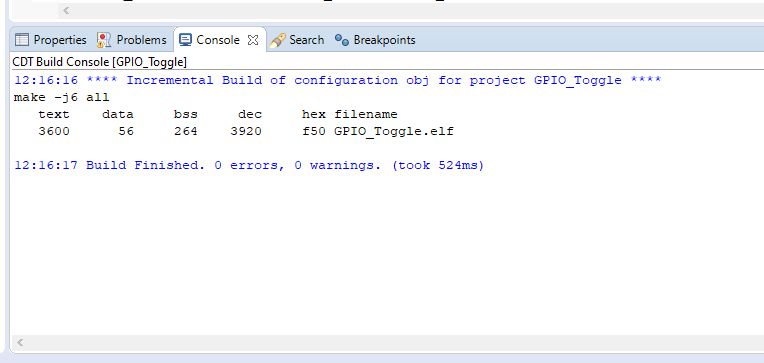This screenshot has height=363, width=764.
Task: Click the Incremental Build header line
Action: (x=338, y=80)
